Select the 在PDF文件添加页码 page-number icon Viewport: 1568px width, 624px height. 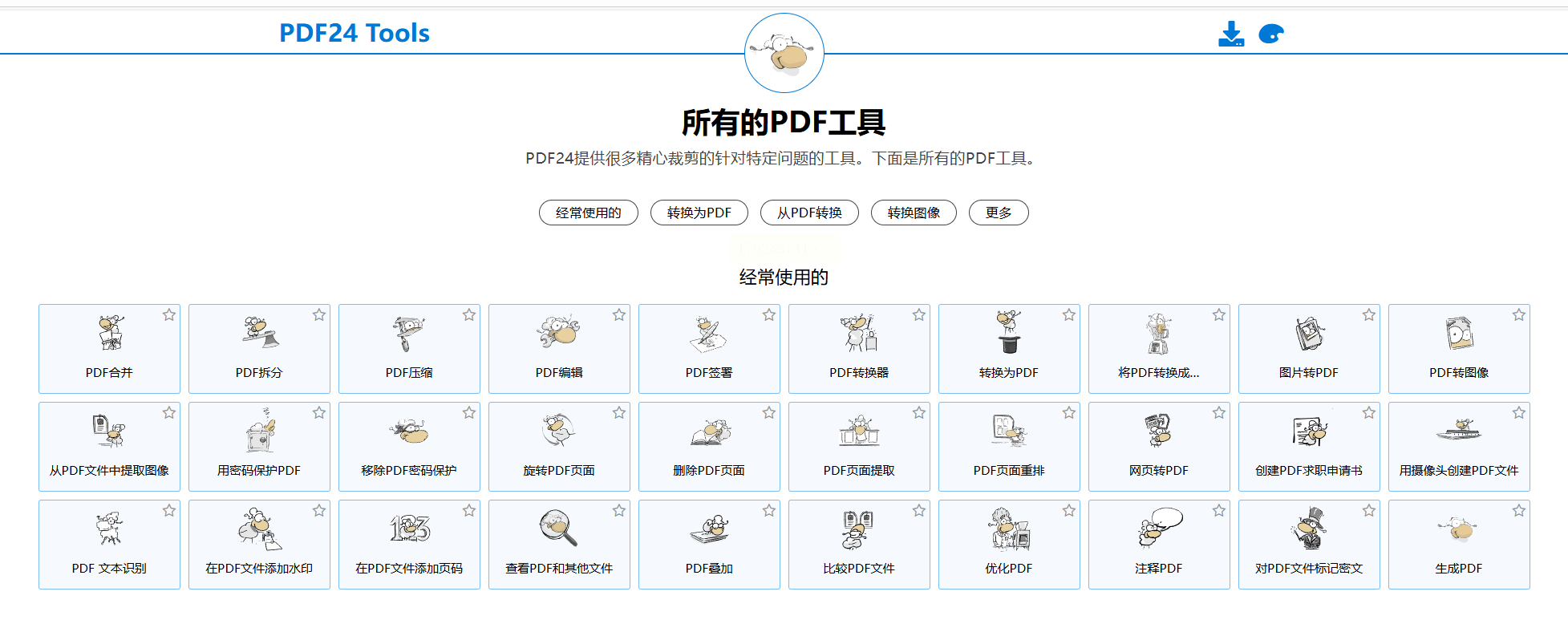pyautogui.click(x=409, y=529)
